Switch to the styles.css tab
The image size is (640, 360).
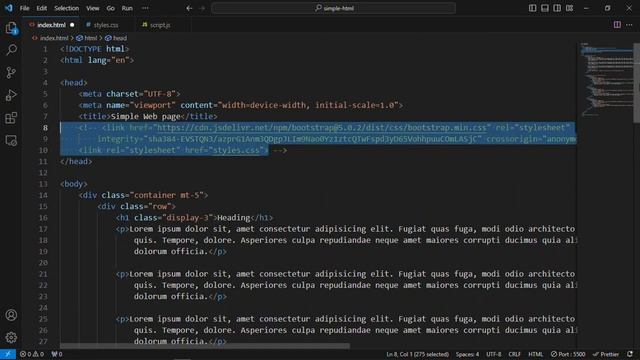pyautogui.click(x=106, y=25)
